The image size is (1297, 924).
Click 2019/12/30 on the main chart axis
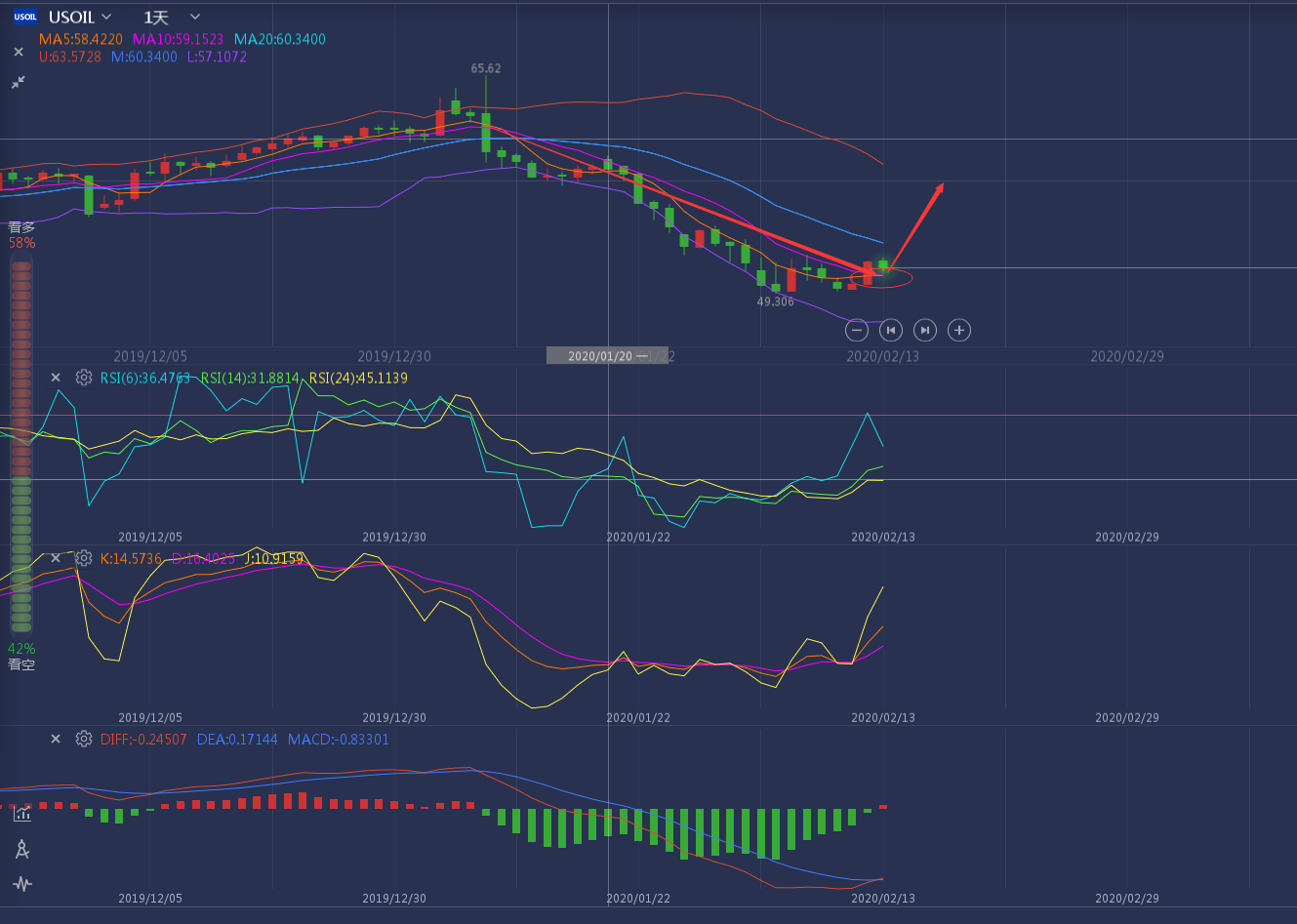point(394,356)
